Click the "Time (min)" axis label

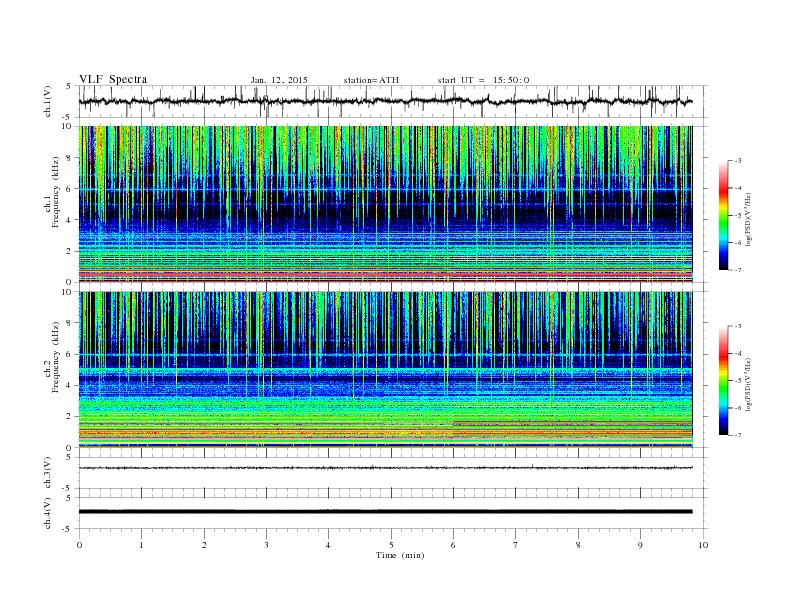400,555
